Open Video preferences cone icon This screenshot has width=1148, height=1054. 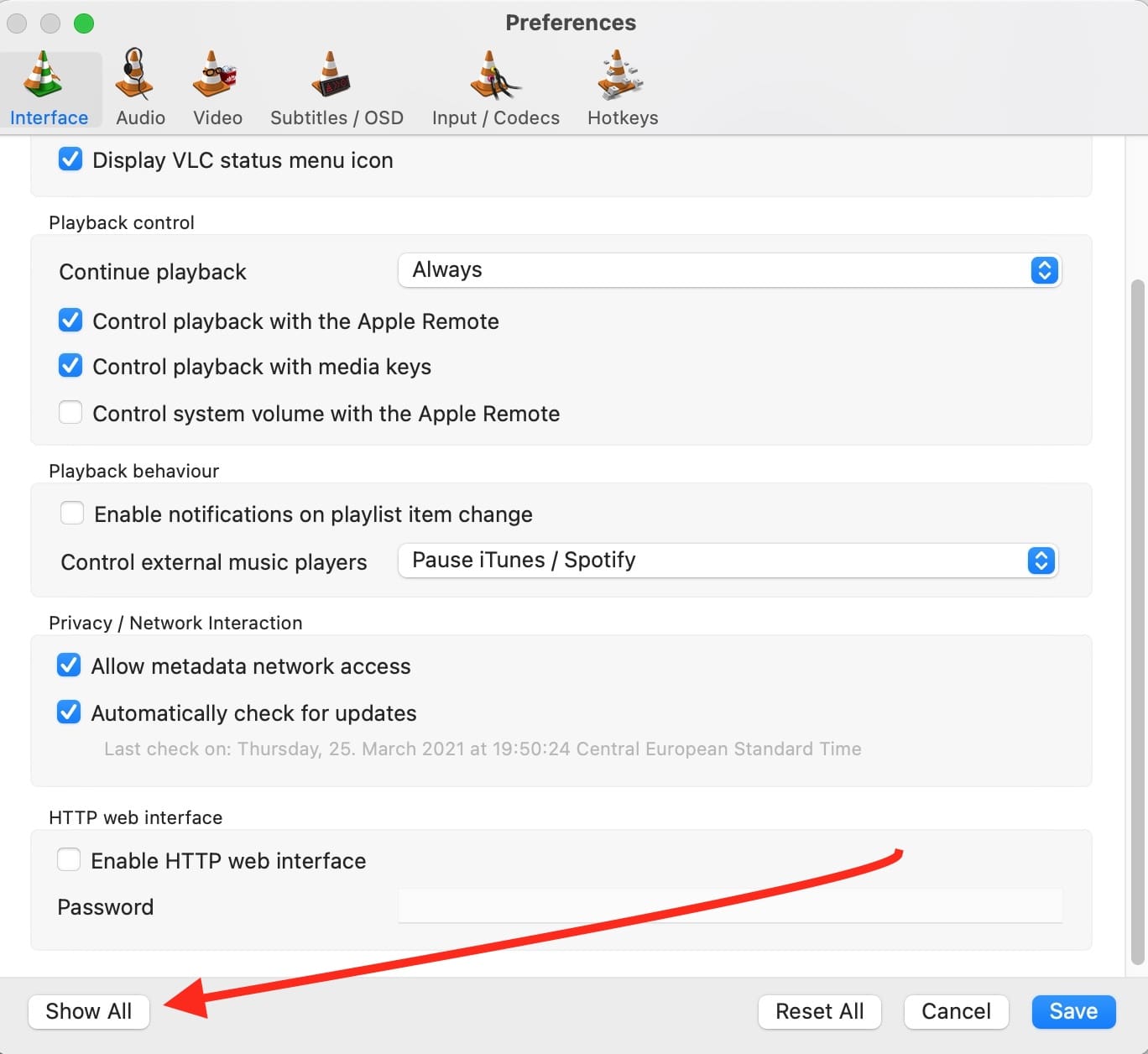point(216,74)
